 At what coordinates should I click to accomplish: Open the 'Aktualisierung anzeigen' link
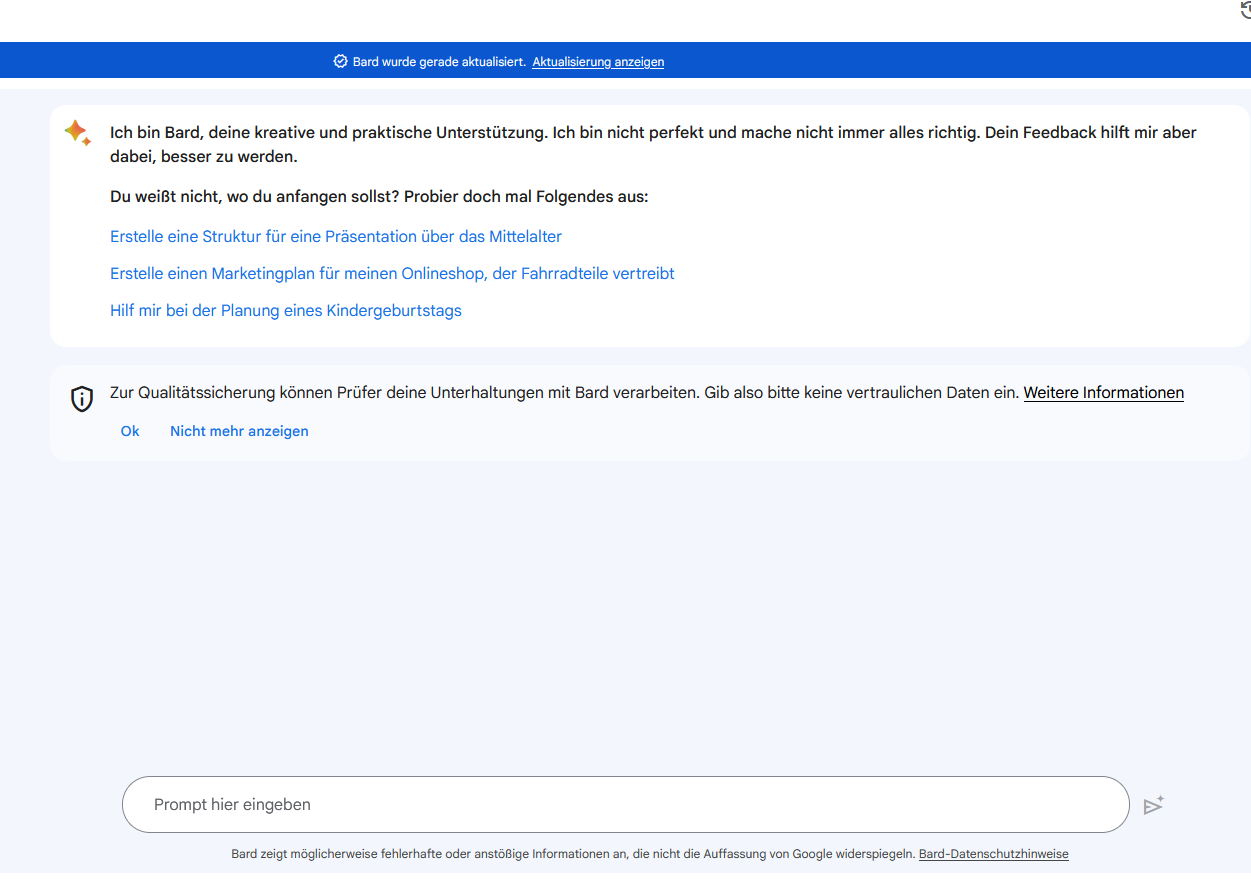click(598, 62)
